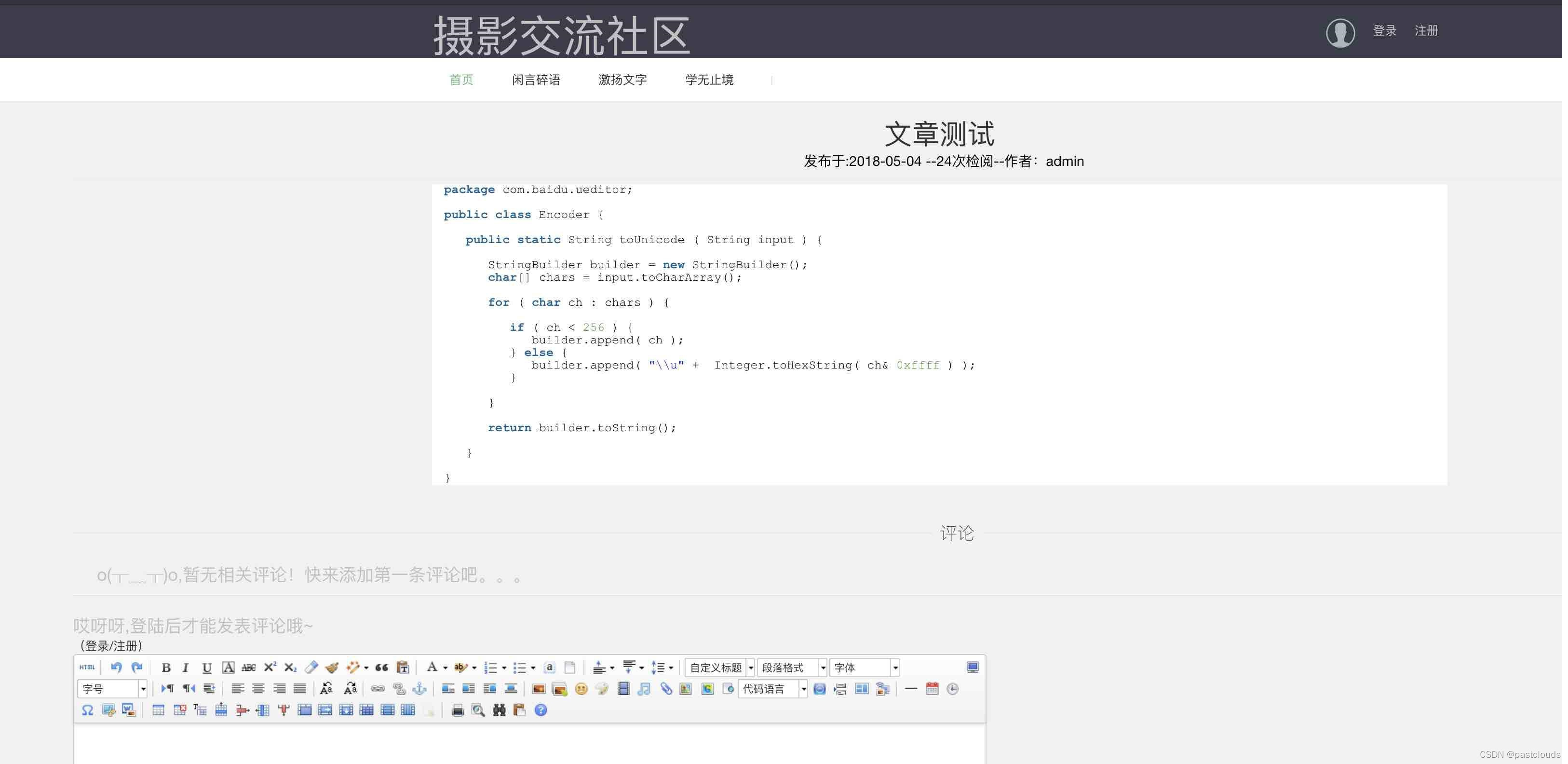Image resolution: width=1568 pixels, height=764 pixels.
Task: Open the 闲言碎语 navigation tab
Action: (x=536, y=80)
